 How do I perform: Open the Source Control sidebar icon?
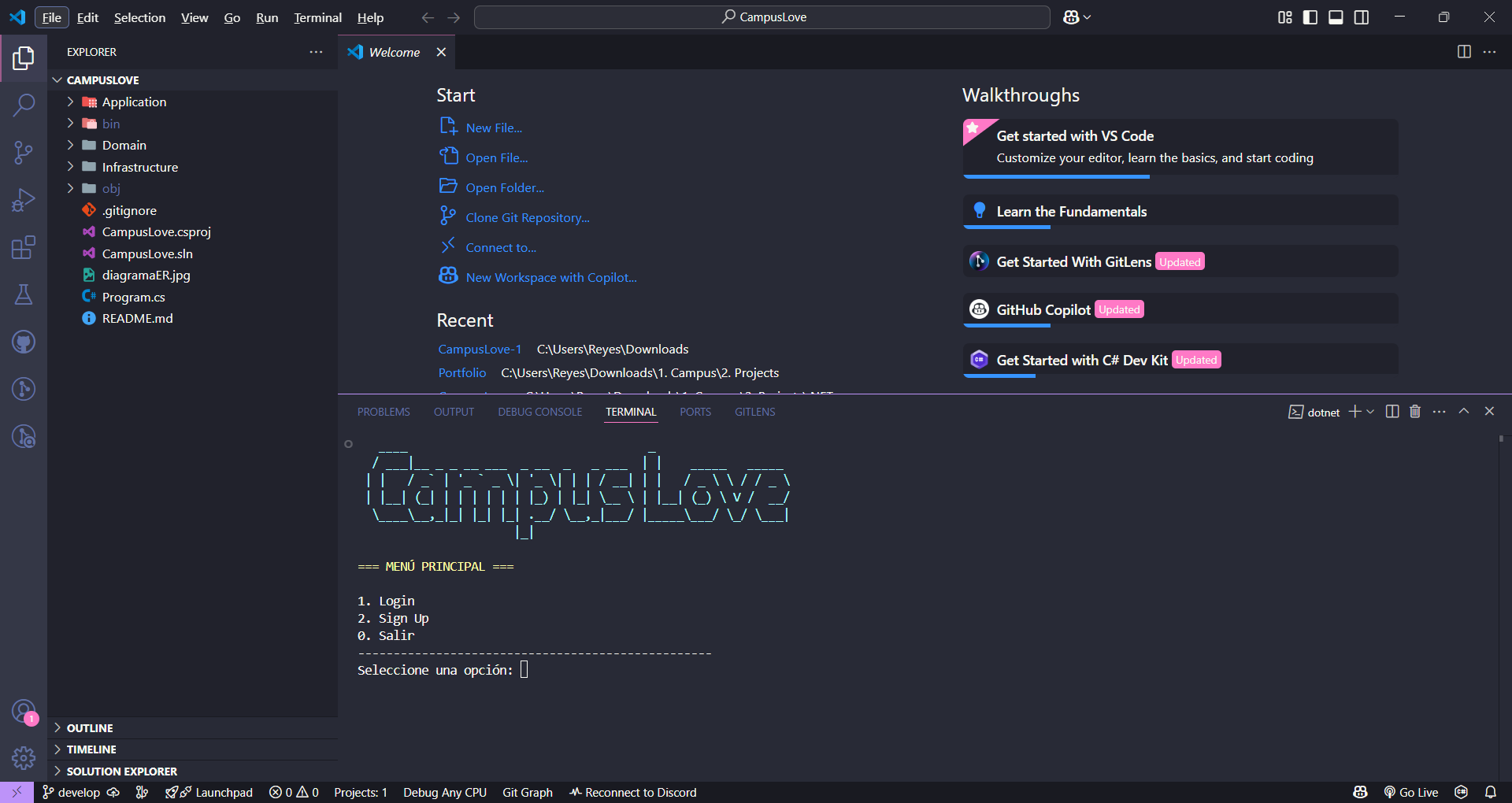pos(24,152)
